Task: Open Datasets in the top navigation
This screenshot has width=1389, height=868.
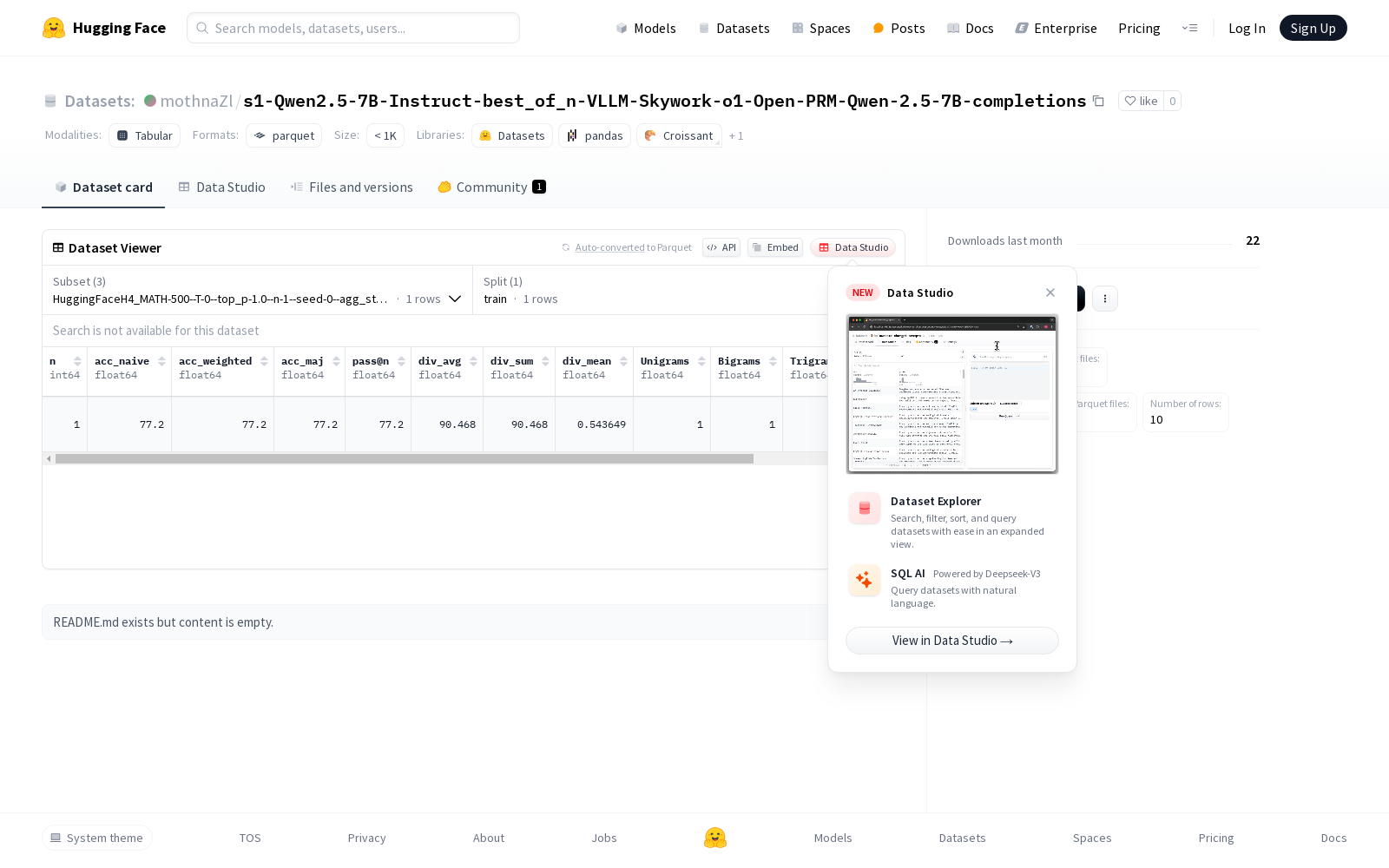Action: tap(734, 28)
